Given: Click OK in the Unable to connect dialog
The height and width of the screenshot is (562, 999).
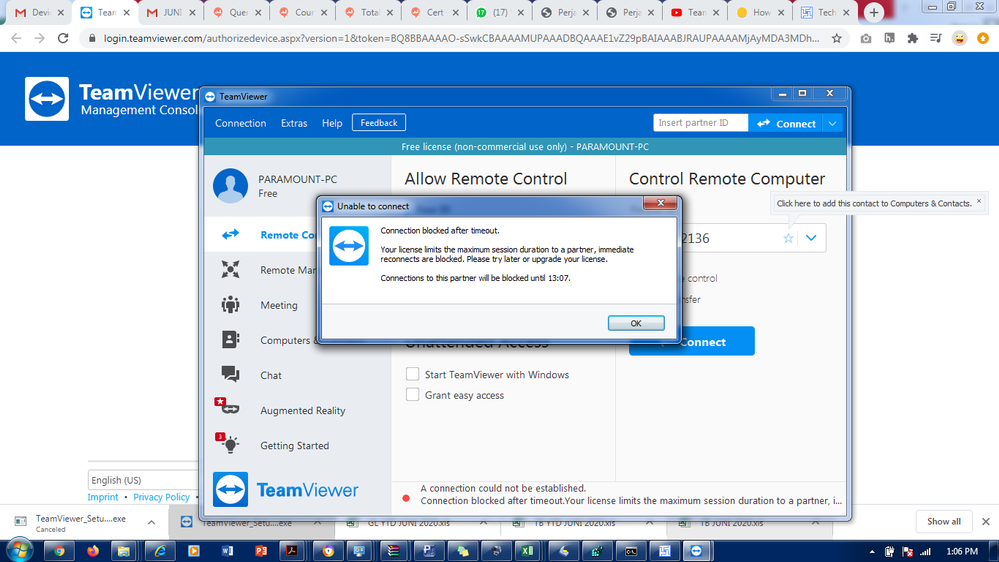Looking at the screenshot, I should point(636,323).
